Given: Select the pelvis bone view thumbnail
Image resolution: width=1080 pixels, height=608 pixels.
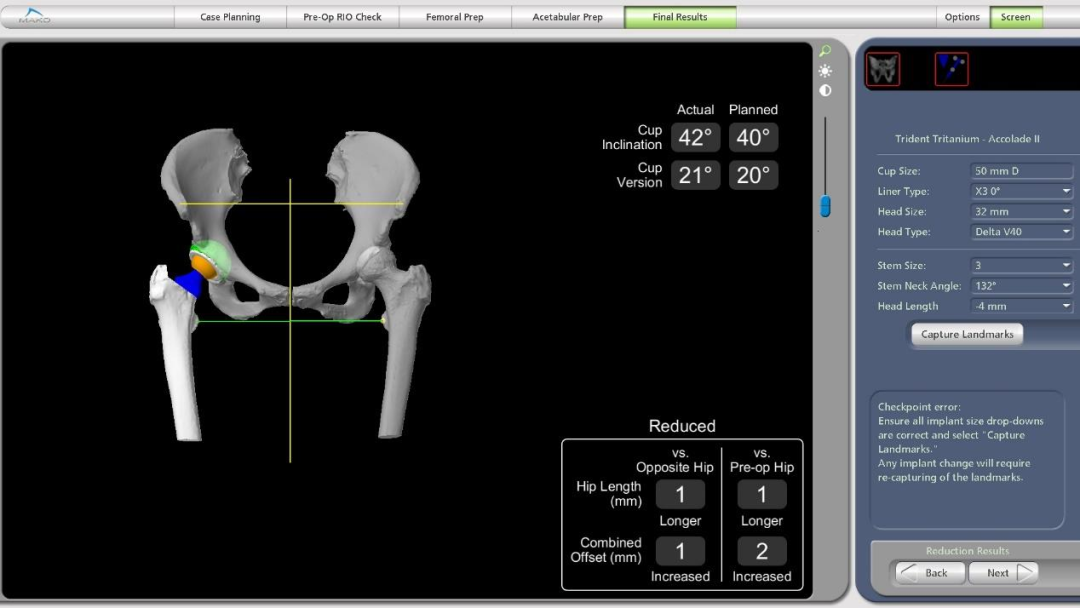Looking at the screenshot, I should click(x=882, y=69).
